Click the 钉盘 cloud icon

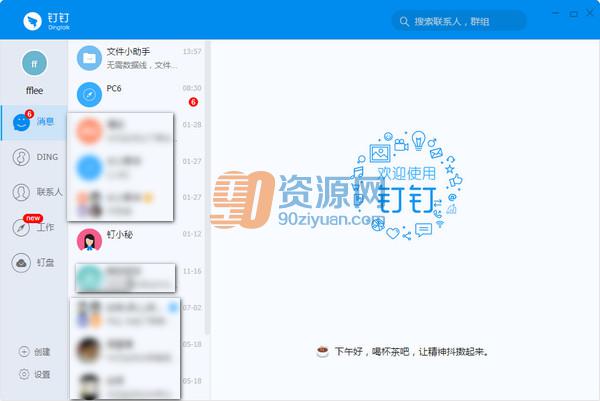click(21, 262)
